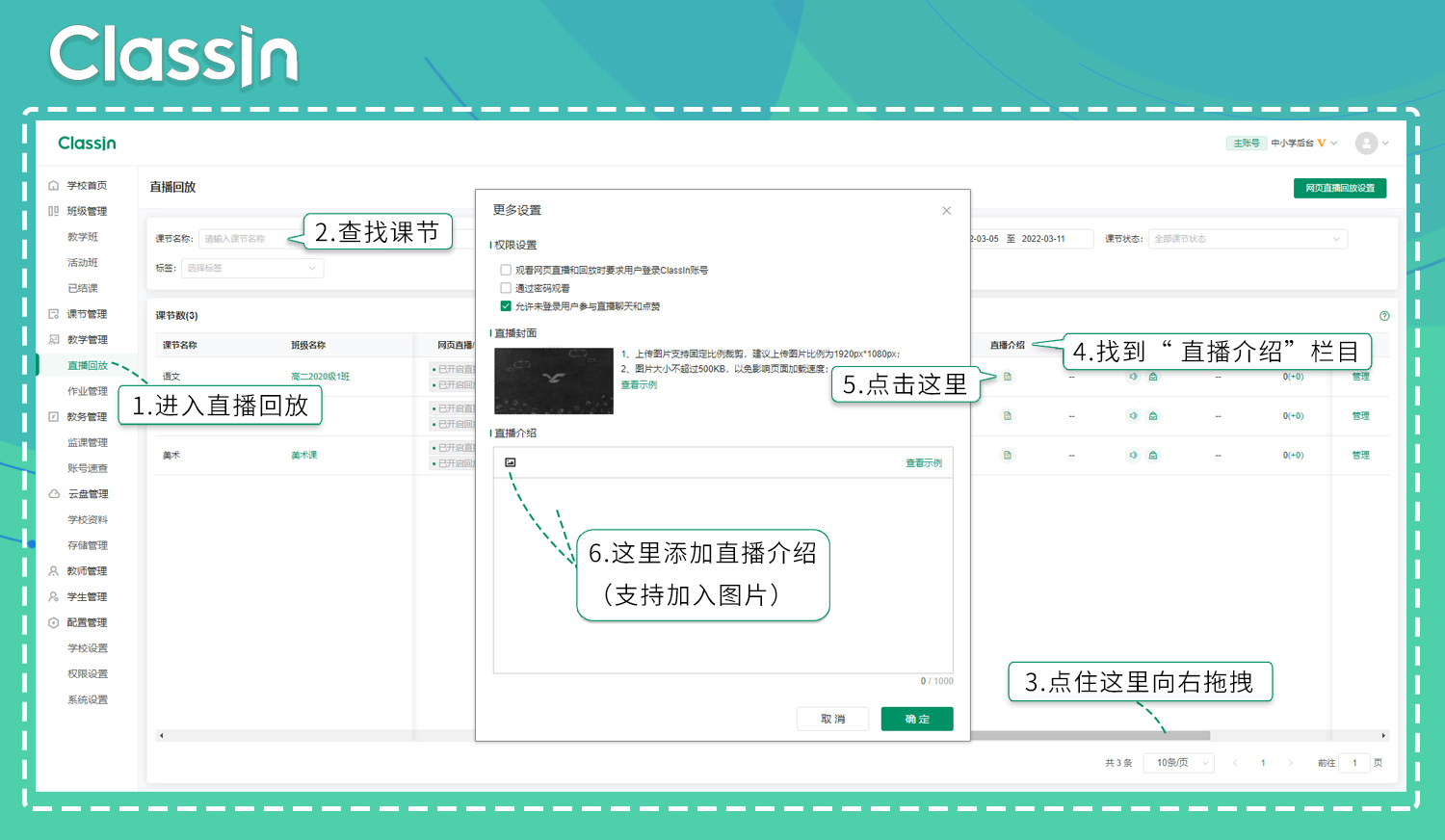Click the table's left scroll arrow
Screen dimensions: 1445x840
pos(162,736)
